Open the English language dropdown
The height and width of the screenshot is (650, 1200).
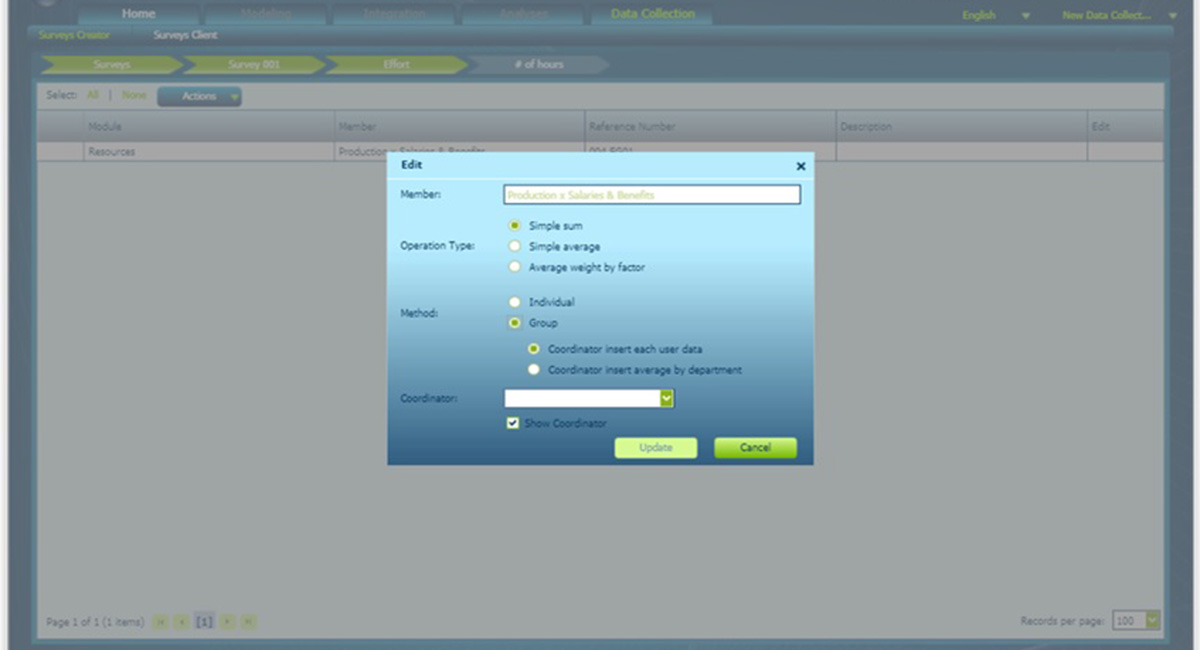click(1025, 16)
